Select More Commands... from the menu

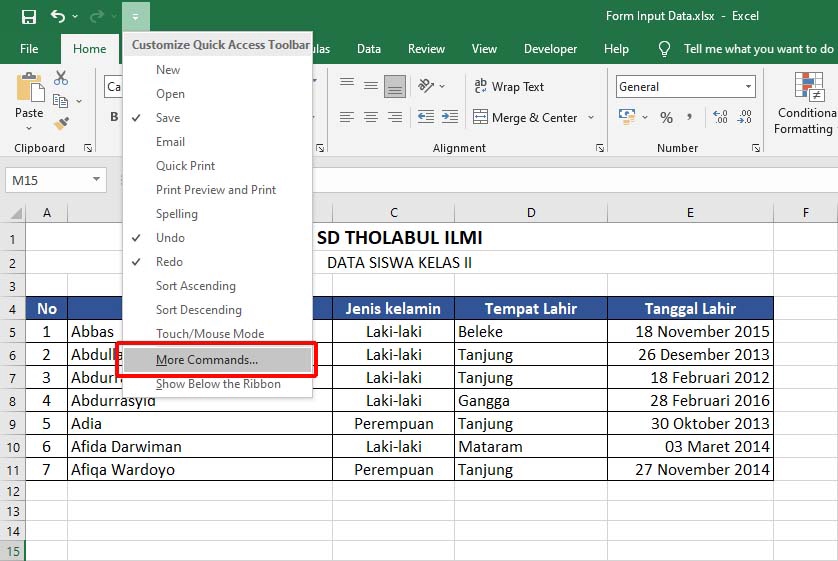click(207, 359)
